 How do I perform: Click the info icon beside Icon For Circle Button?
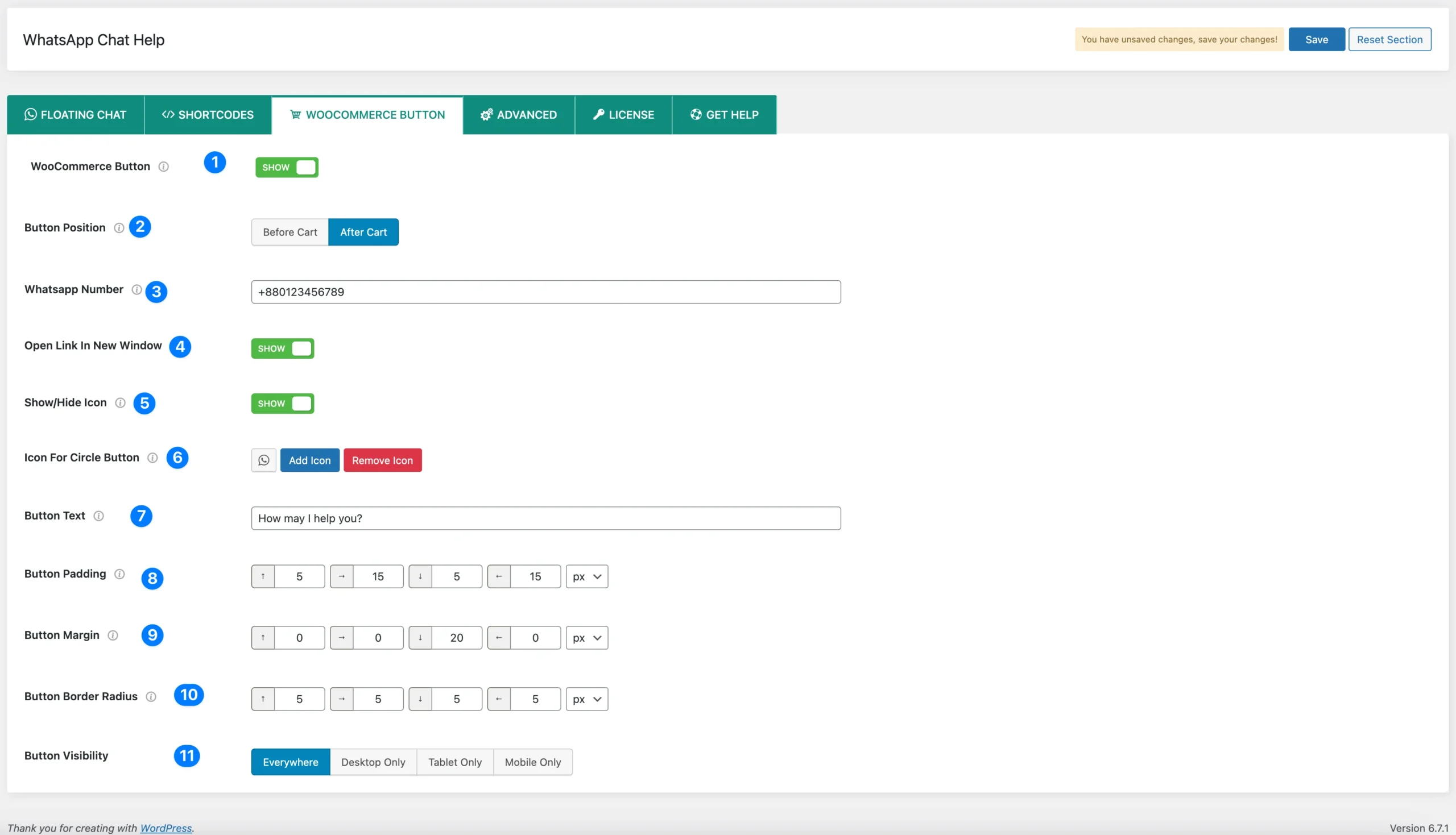click(152, 458)
